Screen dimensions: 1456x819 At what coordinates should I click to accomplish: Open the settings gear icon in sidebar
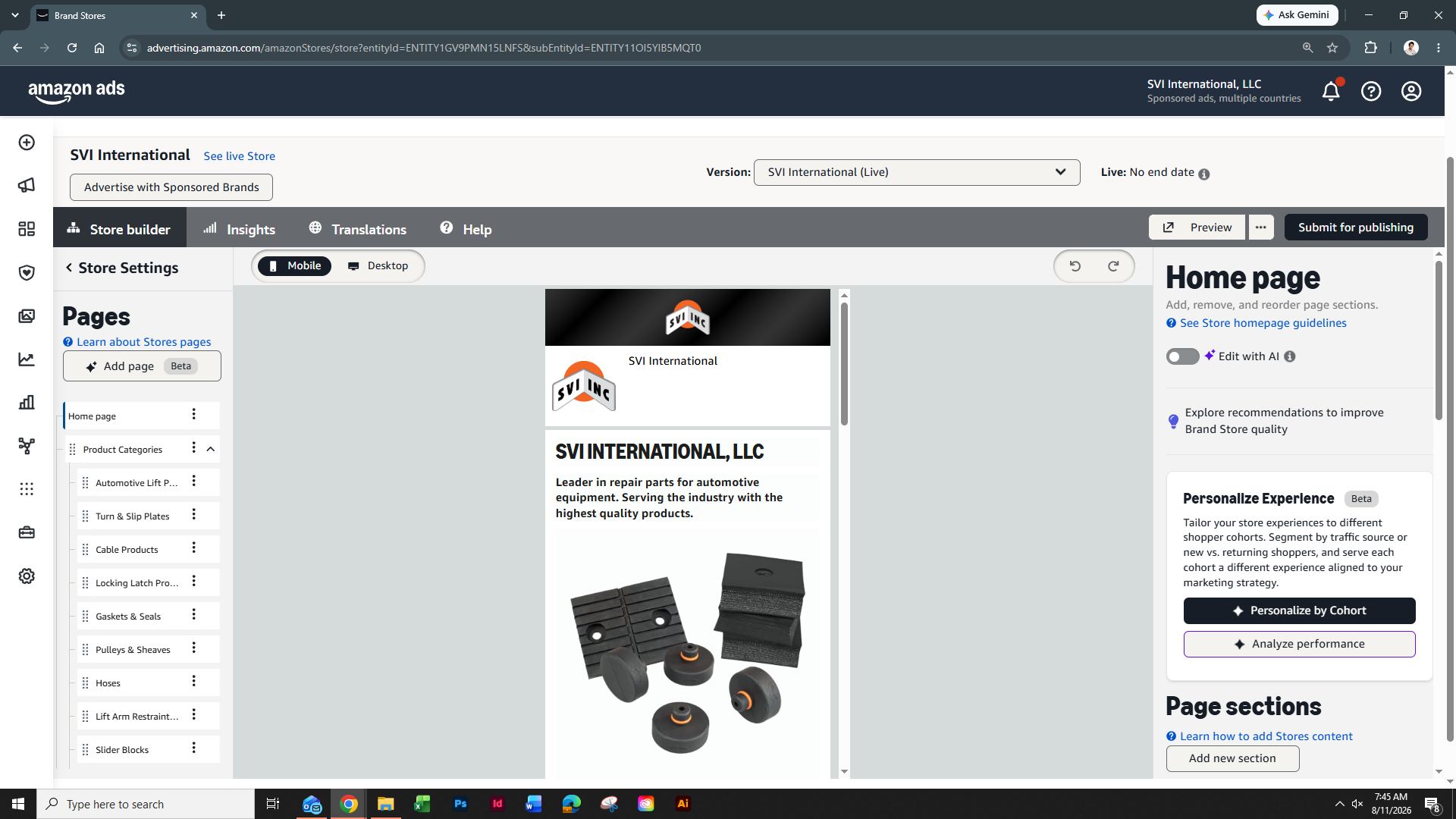[x=27, y=576]
